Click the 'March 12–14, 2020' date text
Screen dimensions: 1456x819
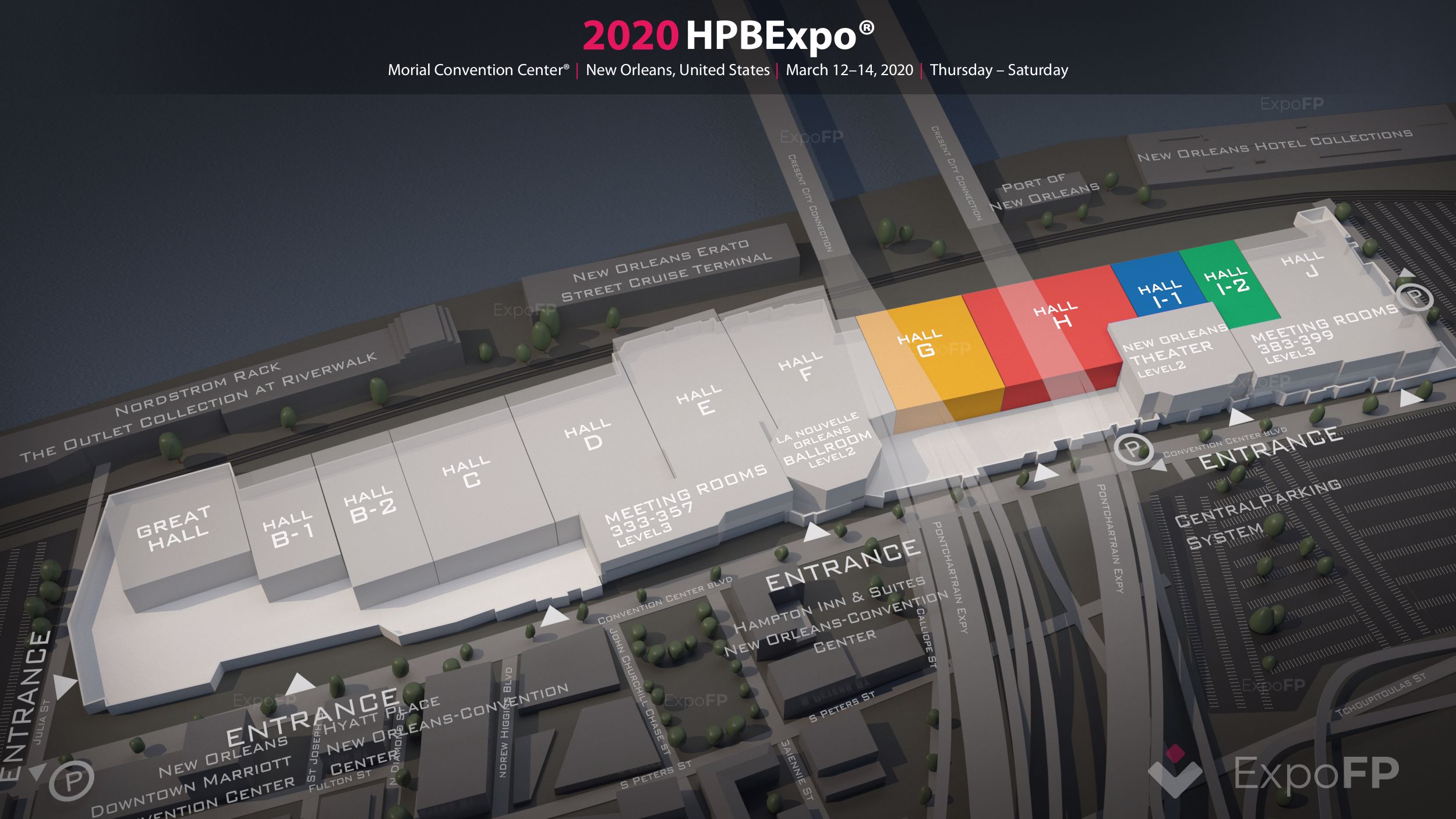tap(849, 70)
